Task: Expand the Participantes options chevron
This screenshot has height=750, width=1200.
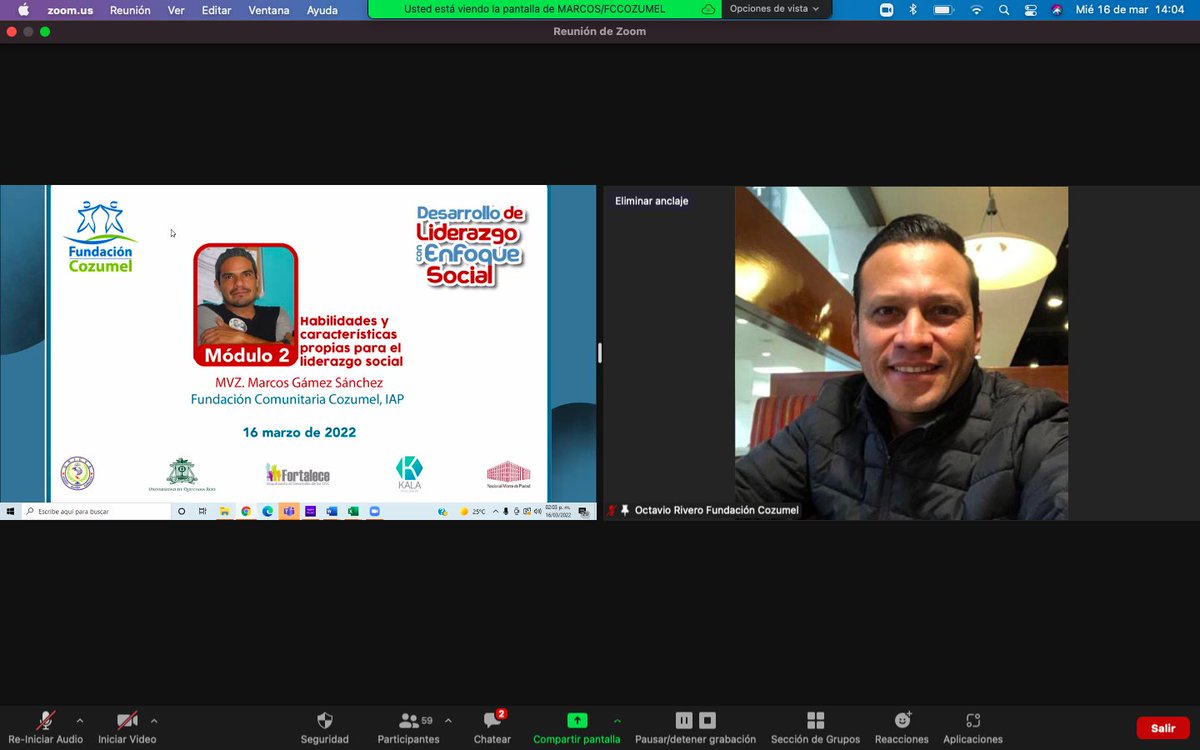Action: (x=448, y=720)
